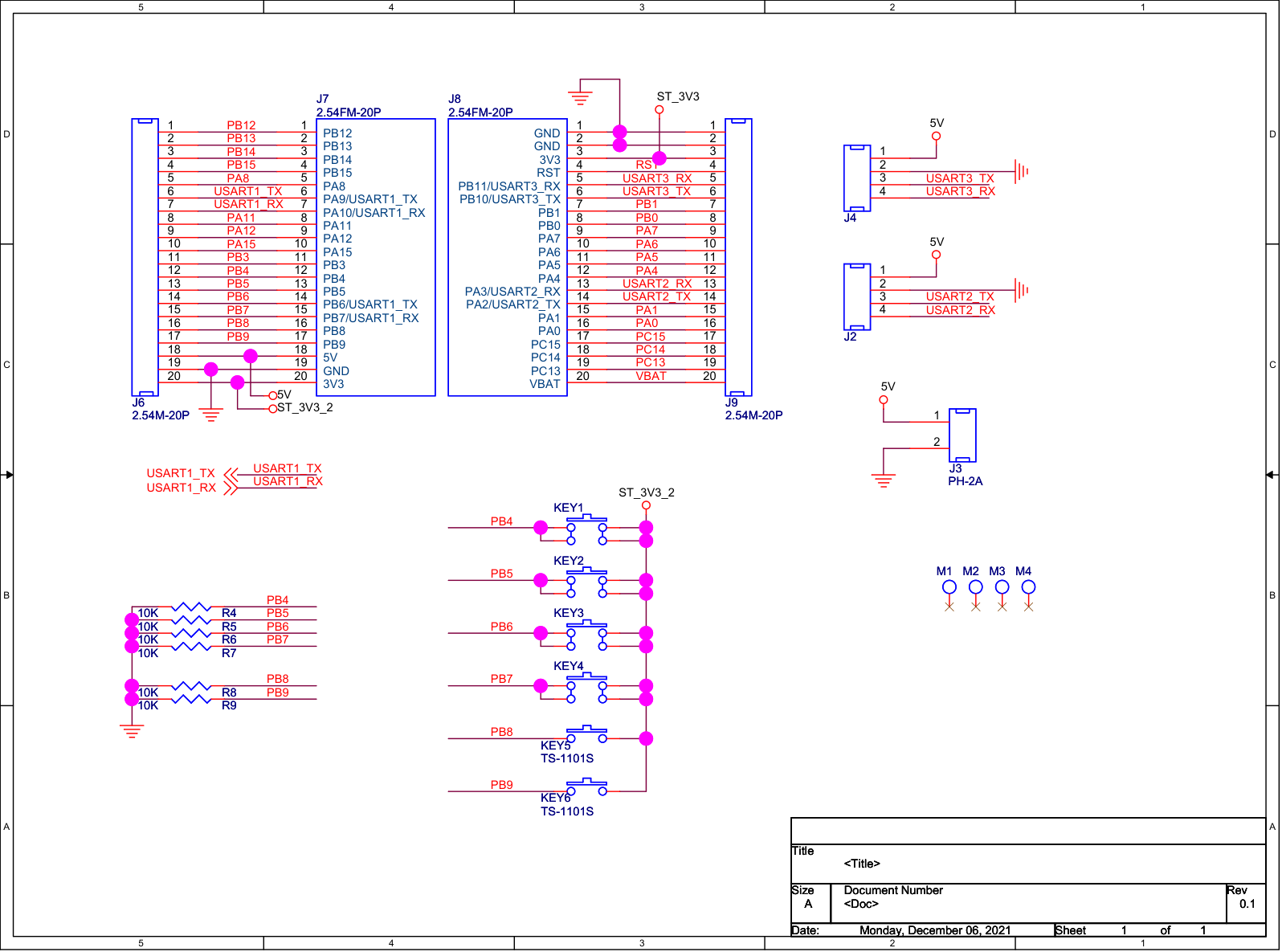Select the <Title> field in title block
Screen dimensions: 1282x952
[x=862, y=864]
